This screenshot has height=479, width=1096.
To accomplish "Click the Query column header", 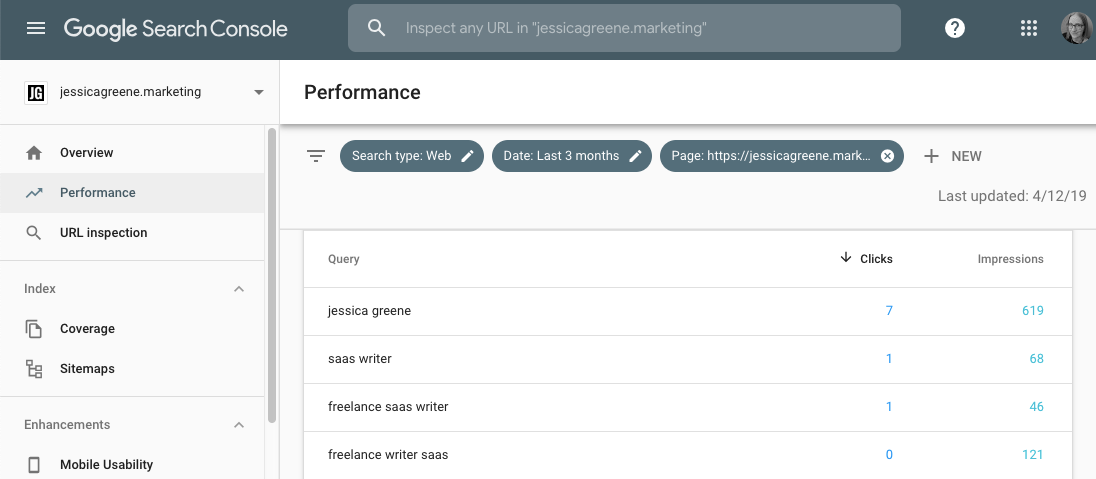I will 343,259.
